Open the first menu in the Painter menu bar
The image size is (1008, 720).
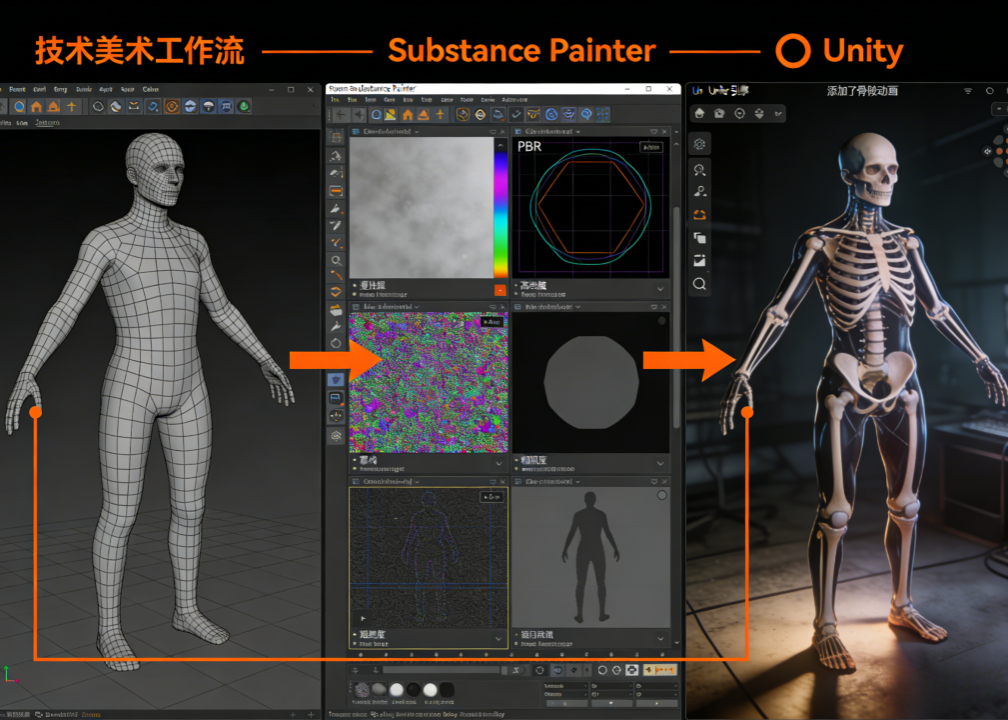(334, 100)
